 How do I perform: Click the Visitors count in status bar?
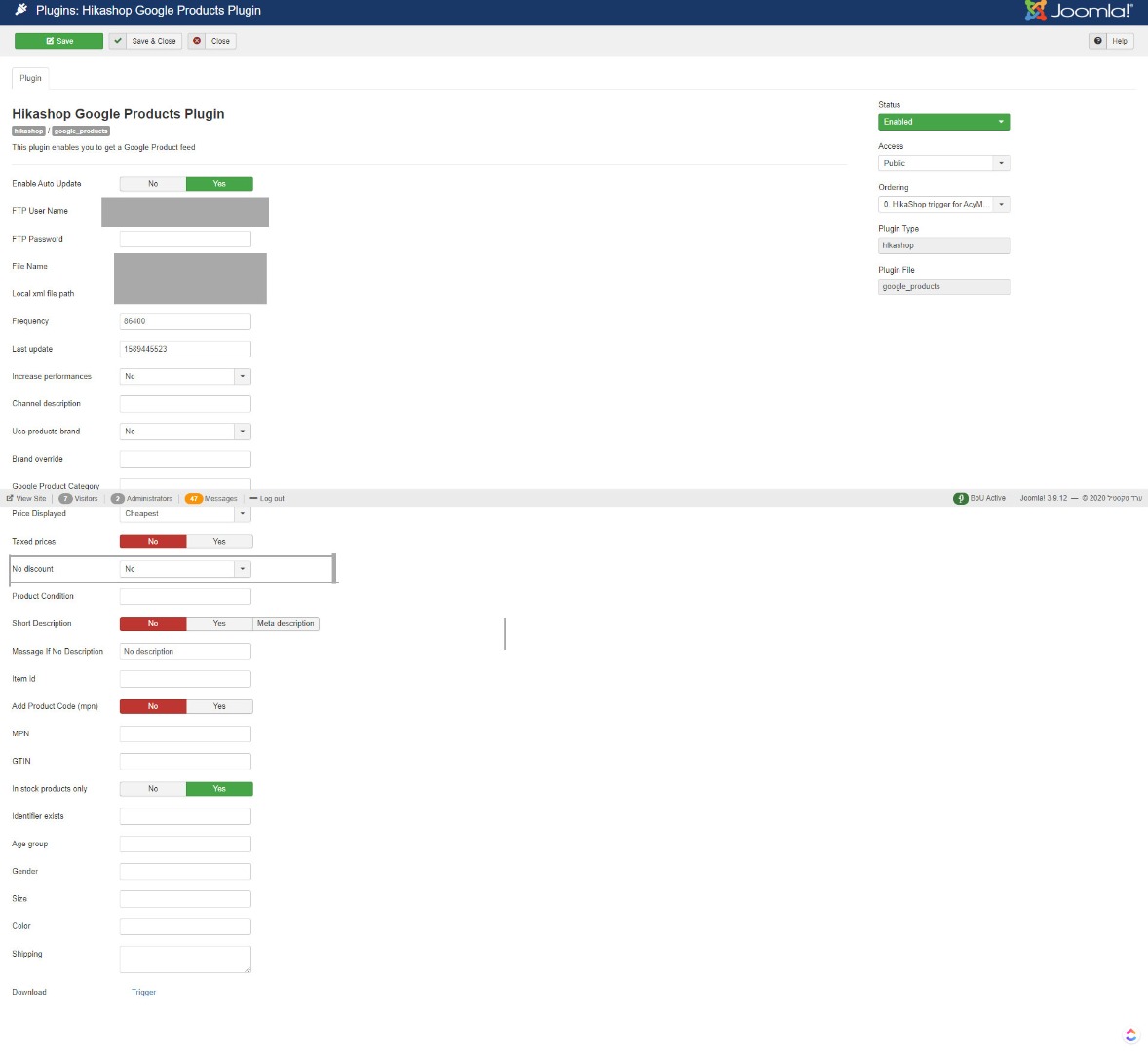(78, 498)
